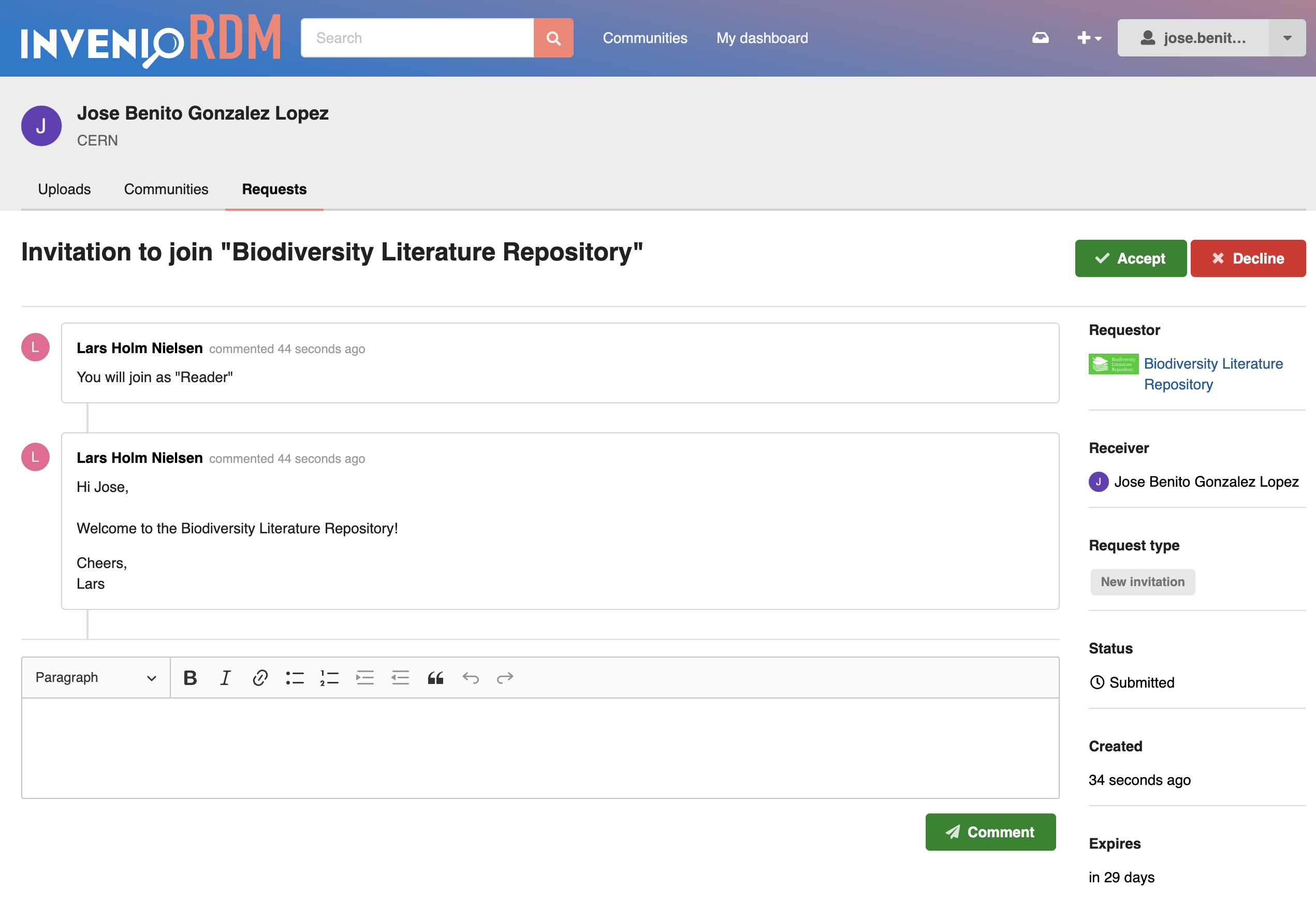Toggle italic formatting in comment editor

225,678
